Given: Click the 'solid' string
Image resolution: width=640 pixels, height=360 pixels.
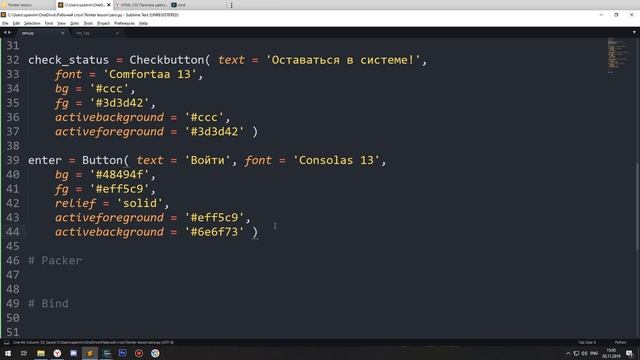Looking at the screenshot, I should pyautogui.click(x=139, y=203).
